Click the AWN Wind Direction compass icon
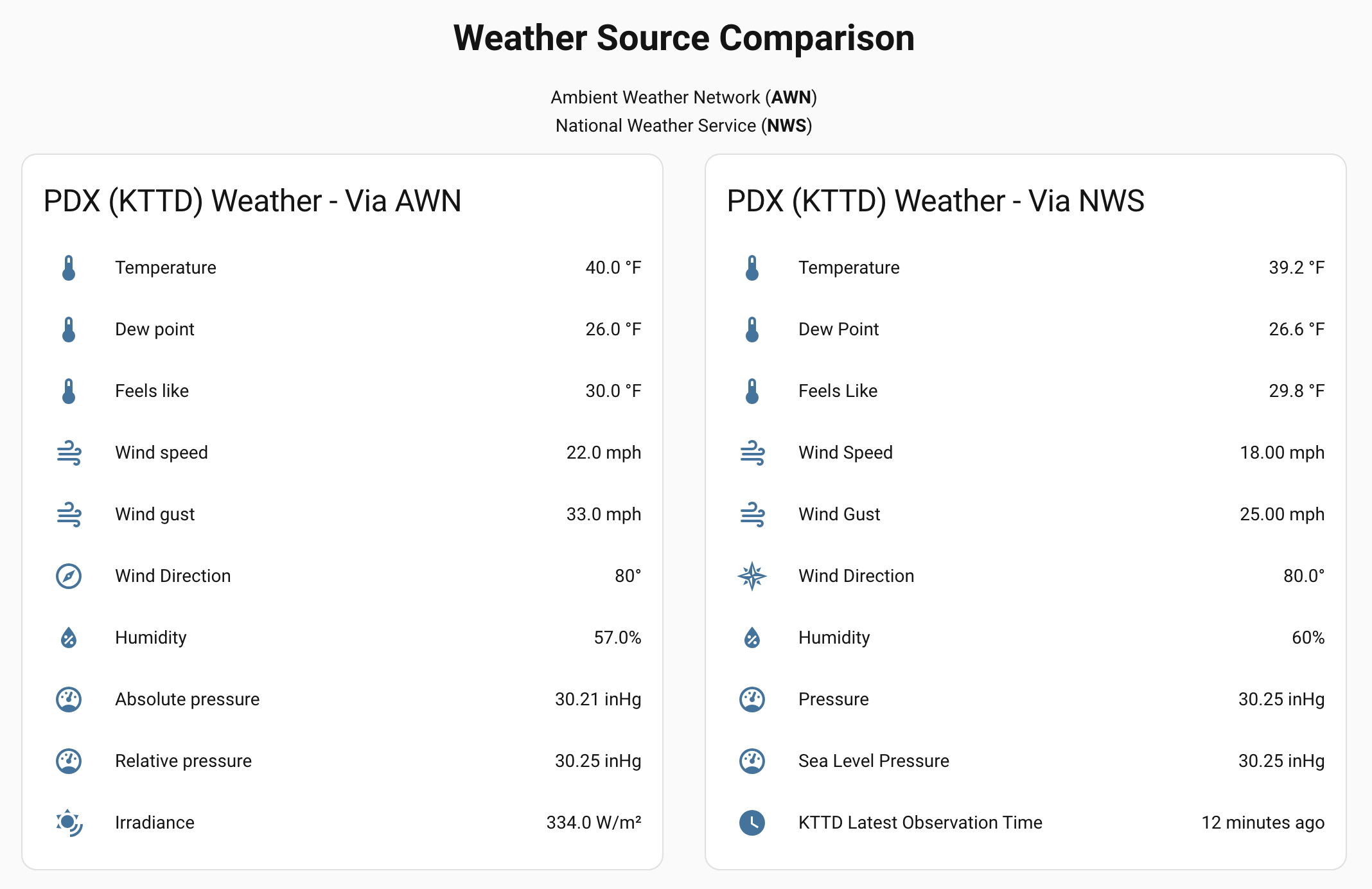Viewport: 1372px width, 889px height. 69,576
